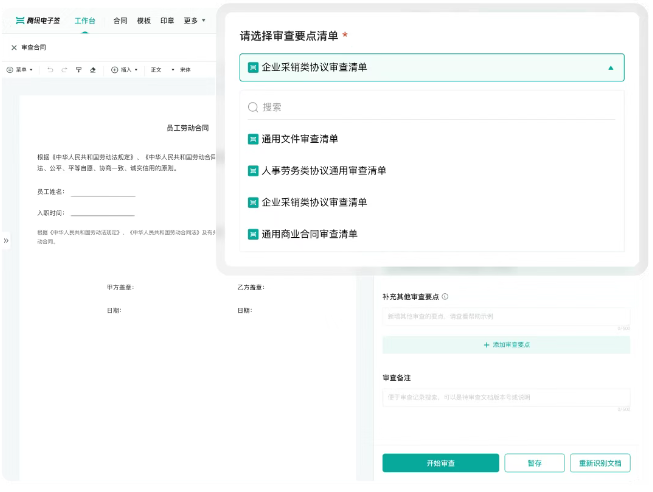The image size is (653, 492).
Task: Click the collapse arrow of the checklist selector
Action: pos(611,68)
